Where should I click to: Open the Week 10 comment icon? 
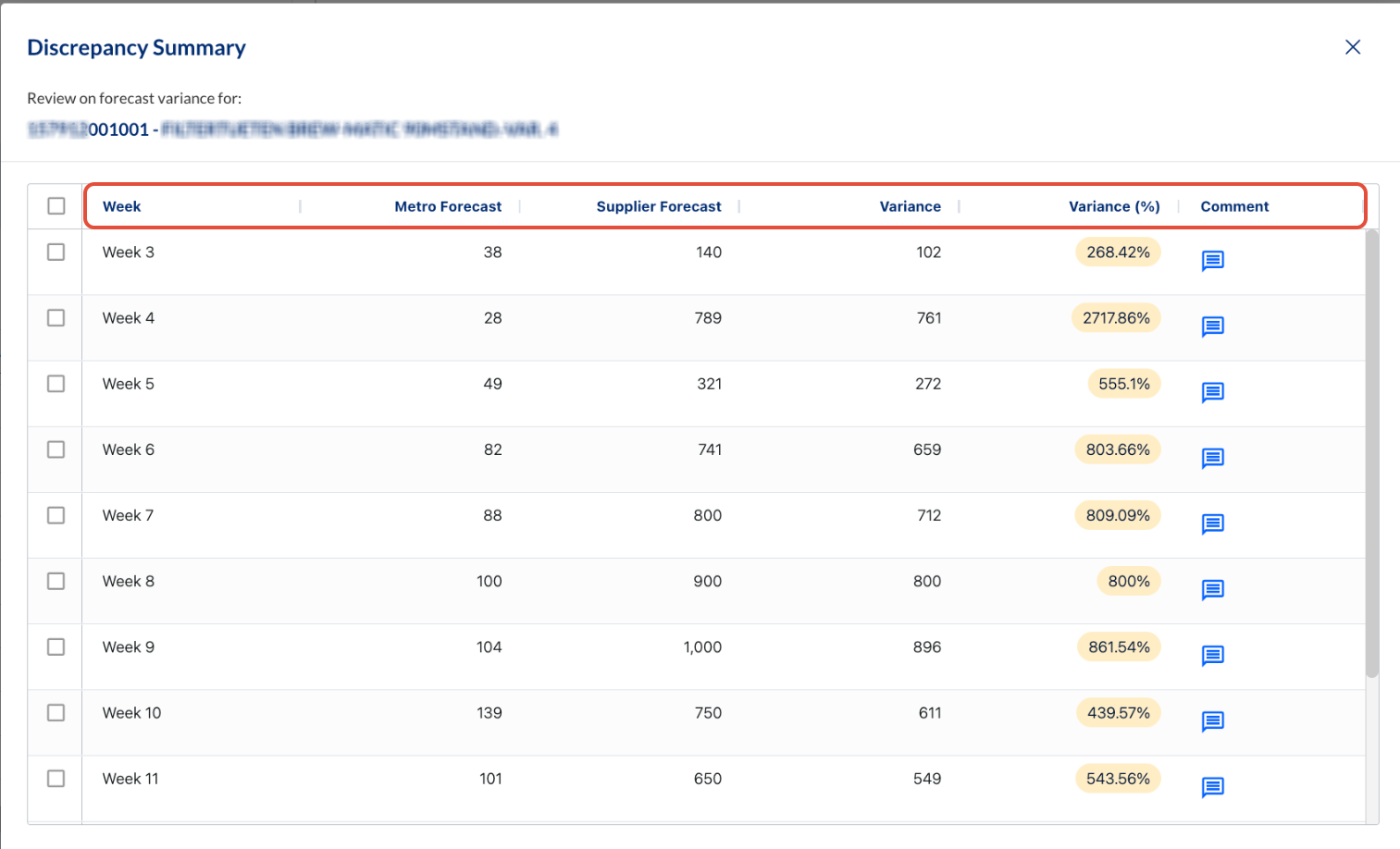(1212, 720)
